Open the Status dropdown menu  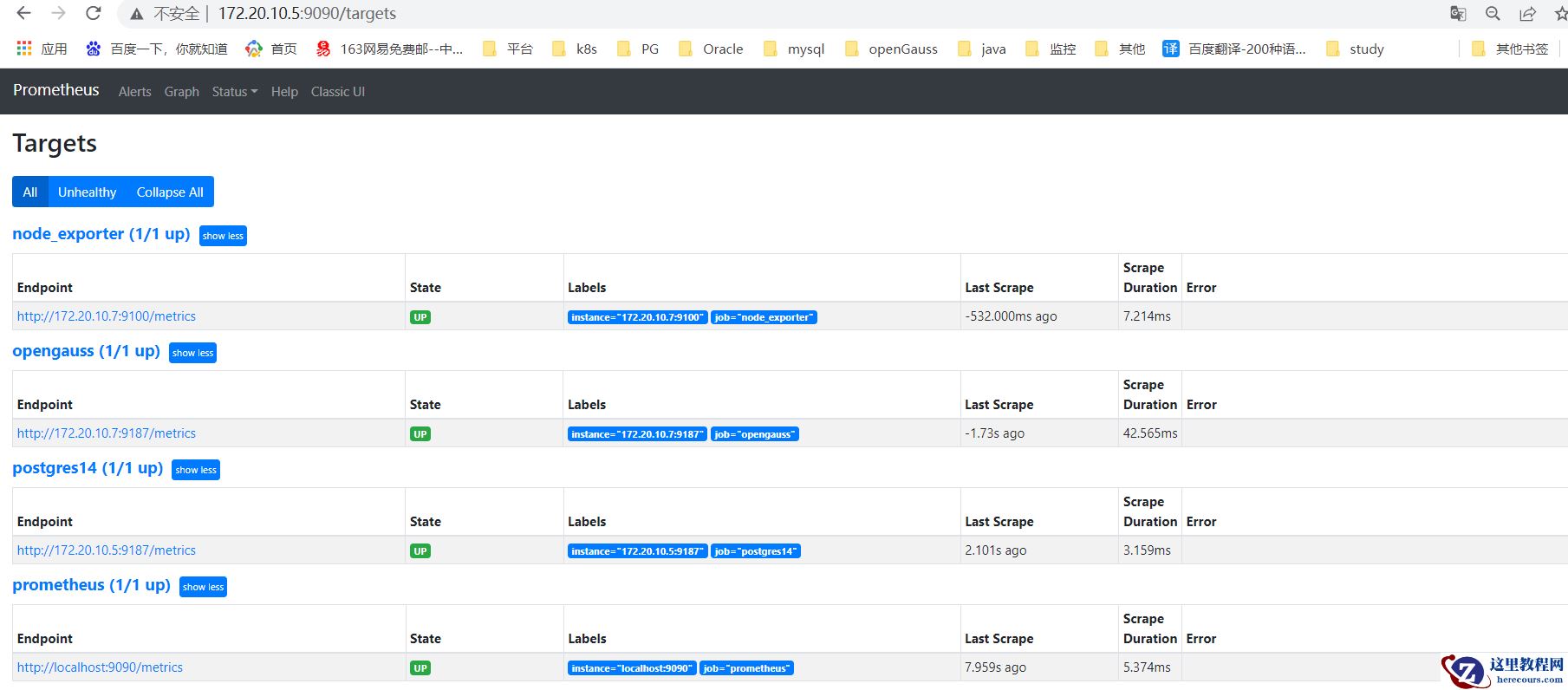tap(234, 92)
